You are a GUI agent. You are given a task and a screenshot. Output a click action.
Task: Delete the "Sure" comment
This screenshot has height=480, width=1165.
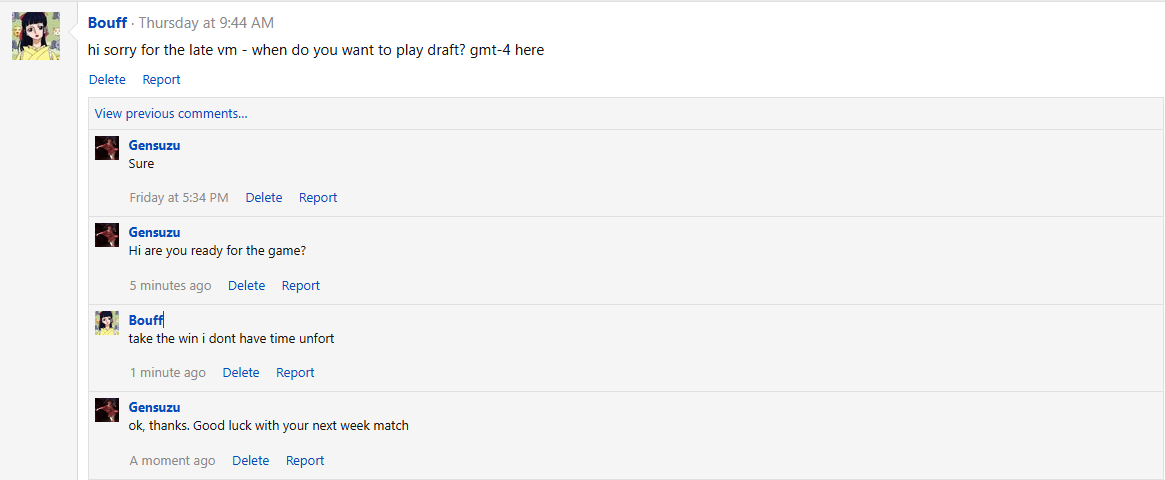coord(264,198)
